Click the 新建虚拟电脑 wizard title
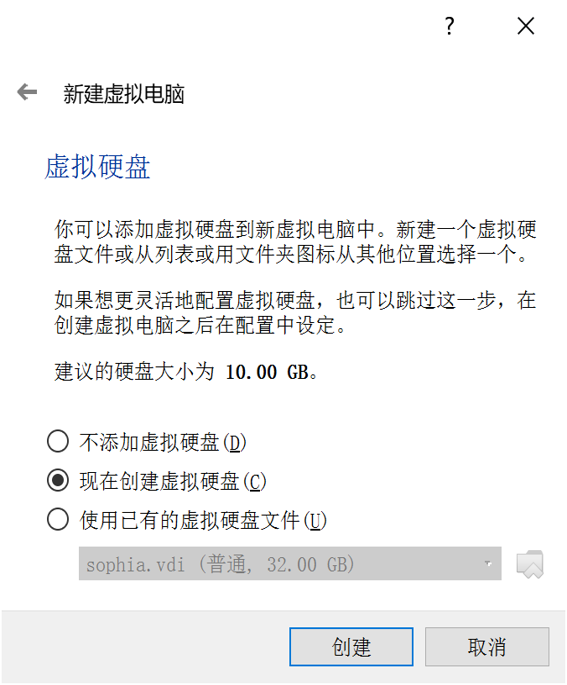567x685 pixels. click(124, 93)
